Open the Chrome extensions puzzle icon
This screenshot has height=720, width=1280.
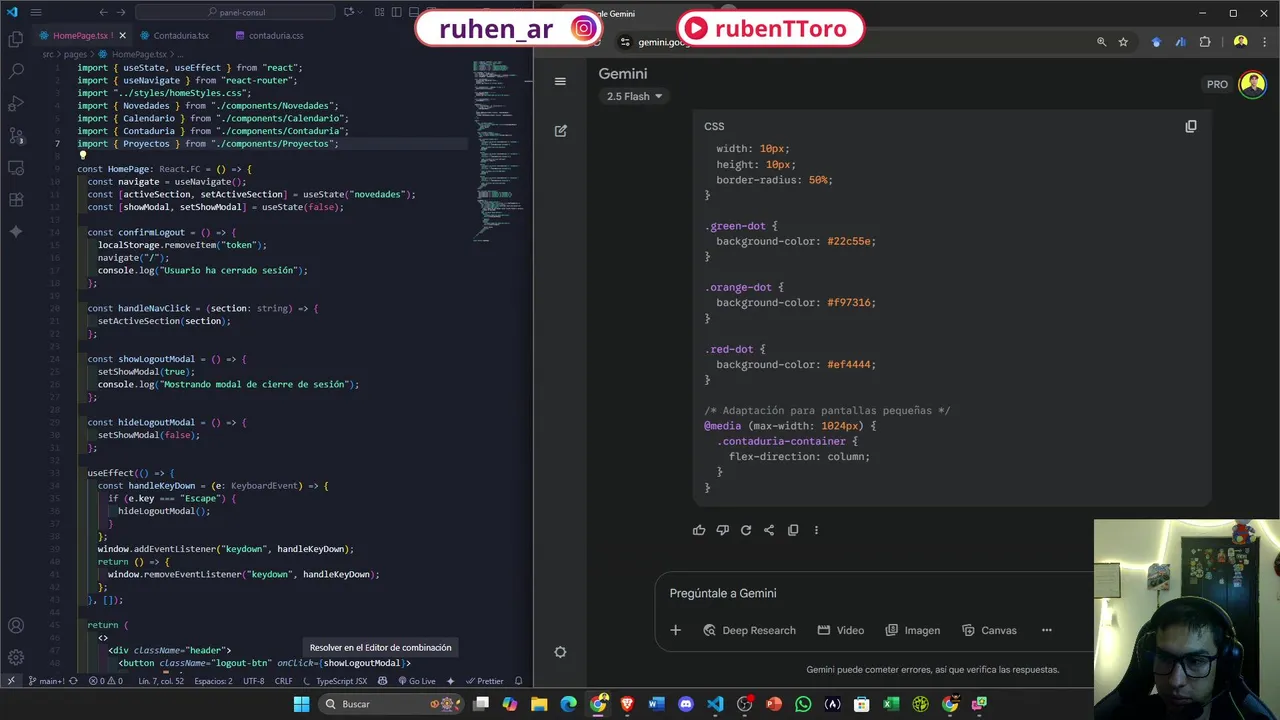[x=1204, y=42]
